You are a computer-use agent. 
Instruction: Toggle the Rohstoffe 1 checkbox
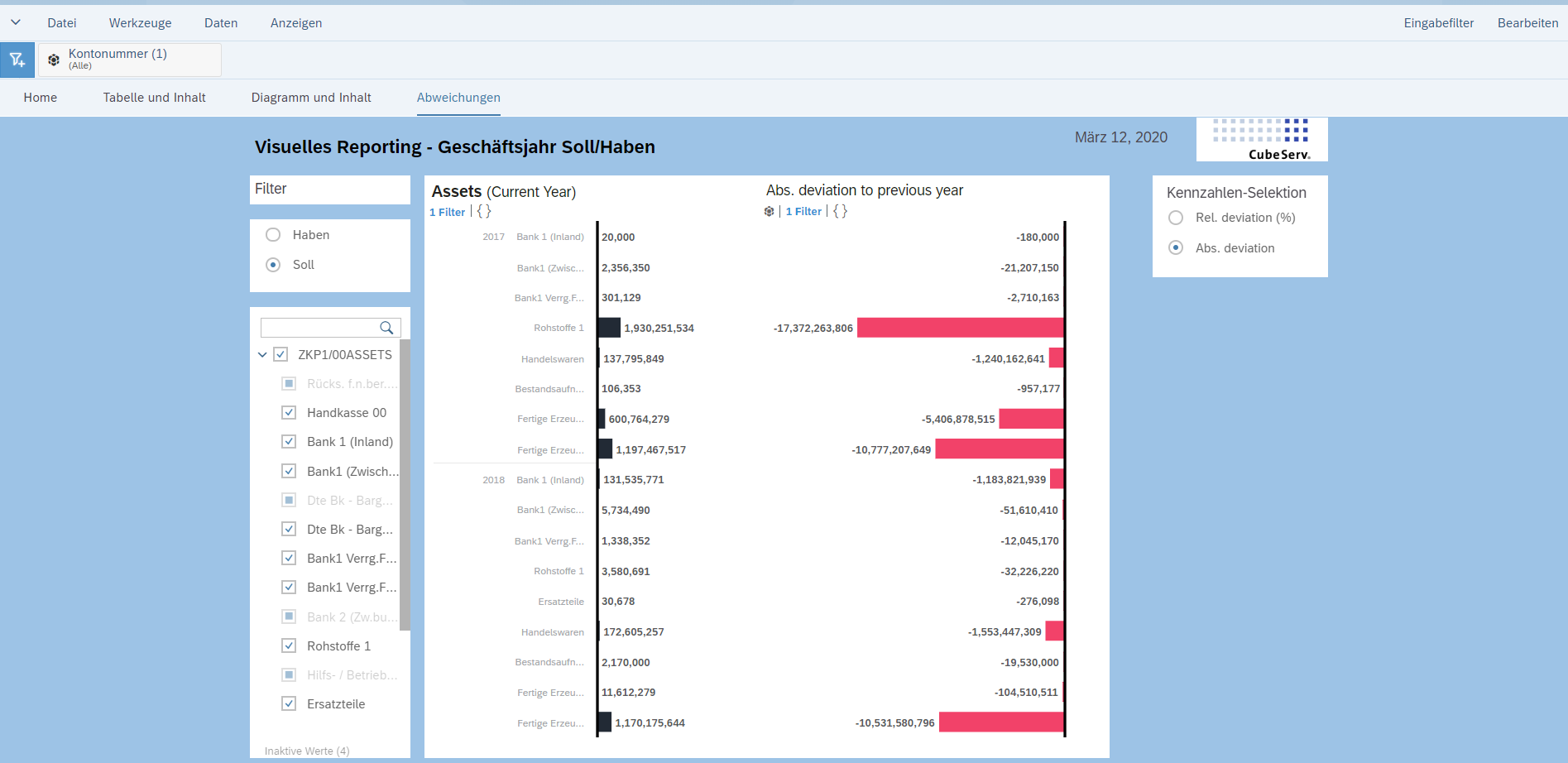289,645
